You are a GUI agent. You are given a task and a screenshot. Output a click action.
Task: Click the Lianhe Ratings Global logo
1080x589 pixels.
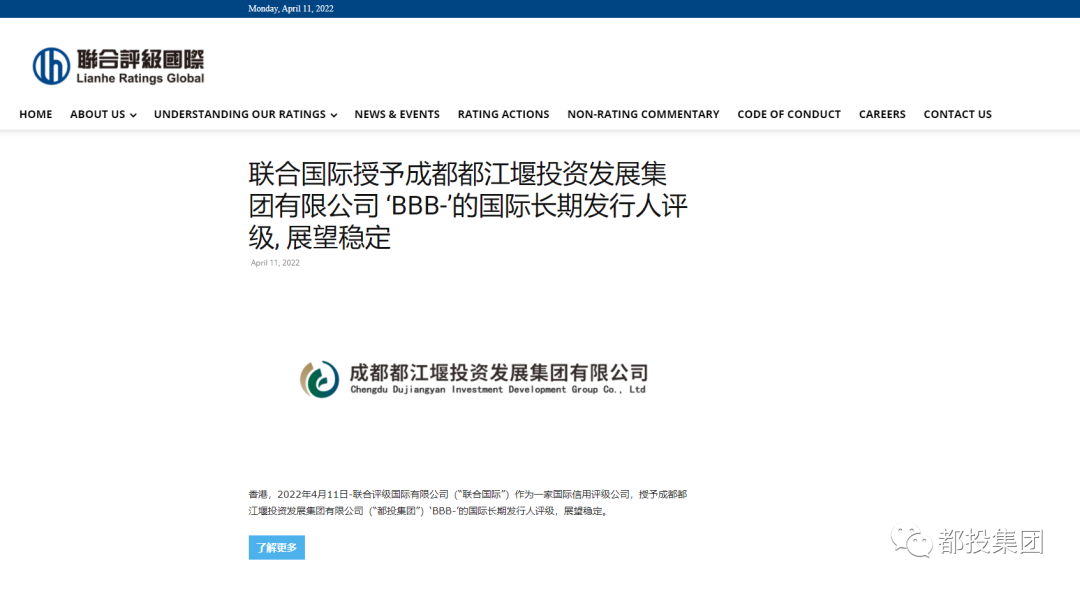[x=113, y=63]
